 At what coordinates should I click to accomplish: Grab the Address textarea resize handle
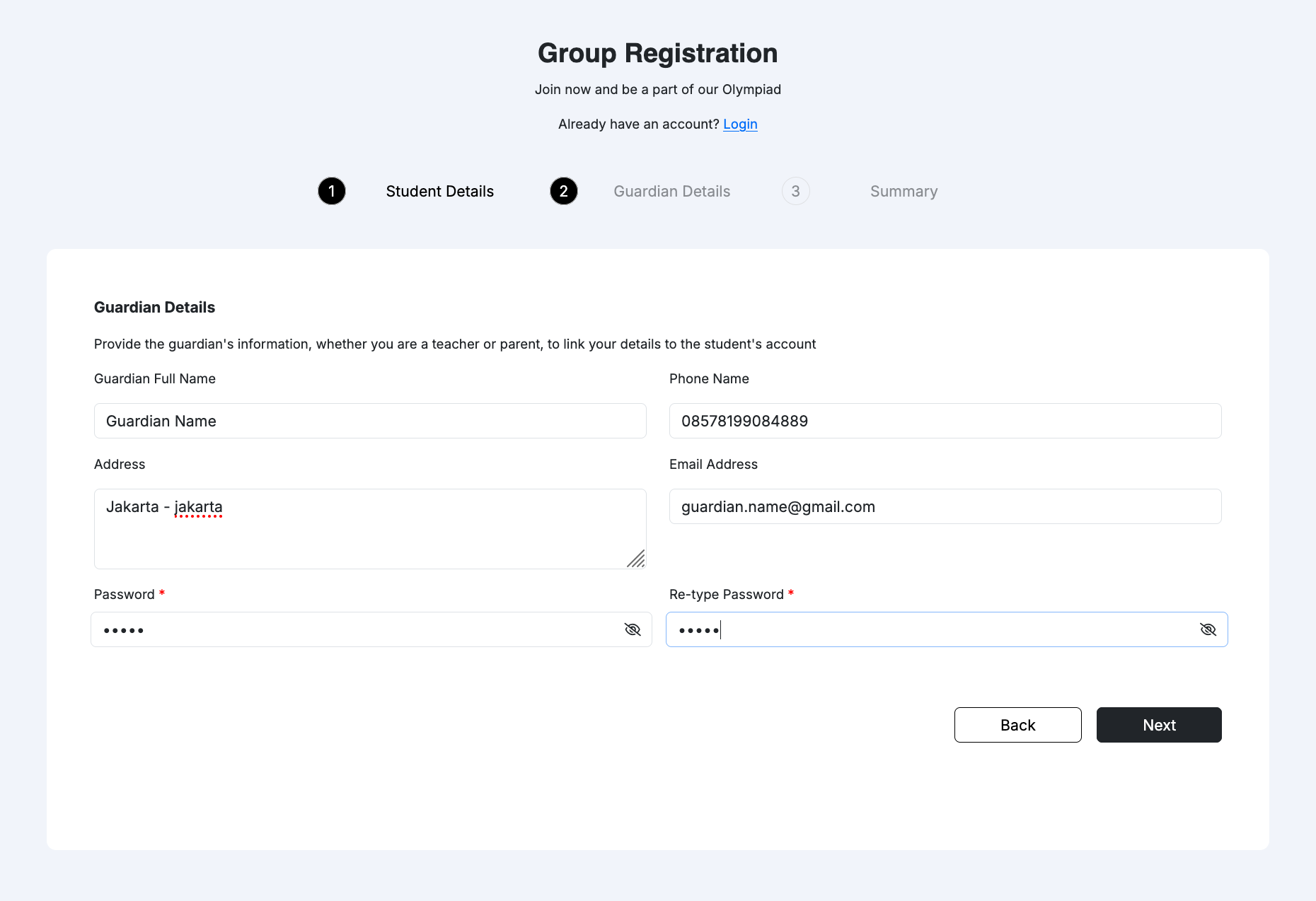[636, 559]
